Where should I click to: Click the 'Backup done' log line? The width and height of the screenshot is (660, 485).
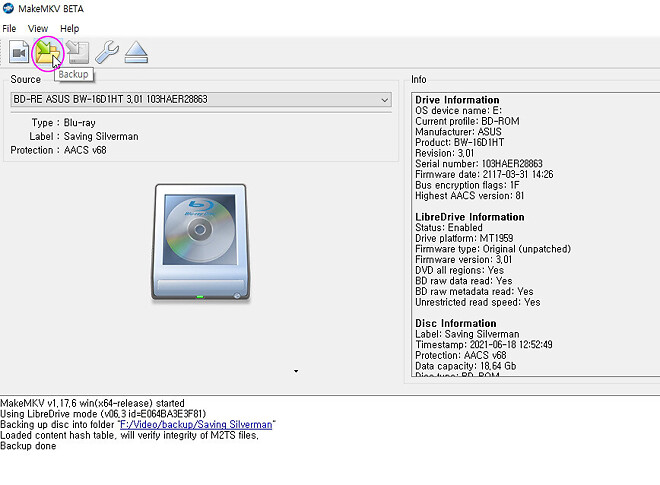click(28, 446)
